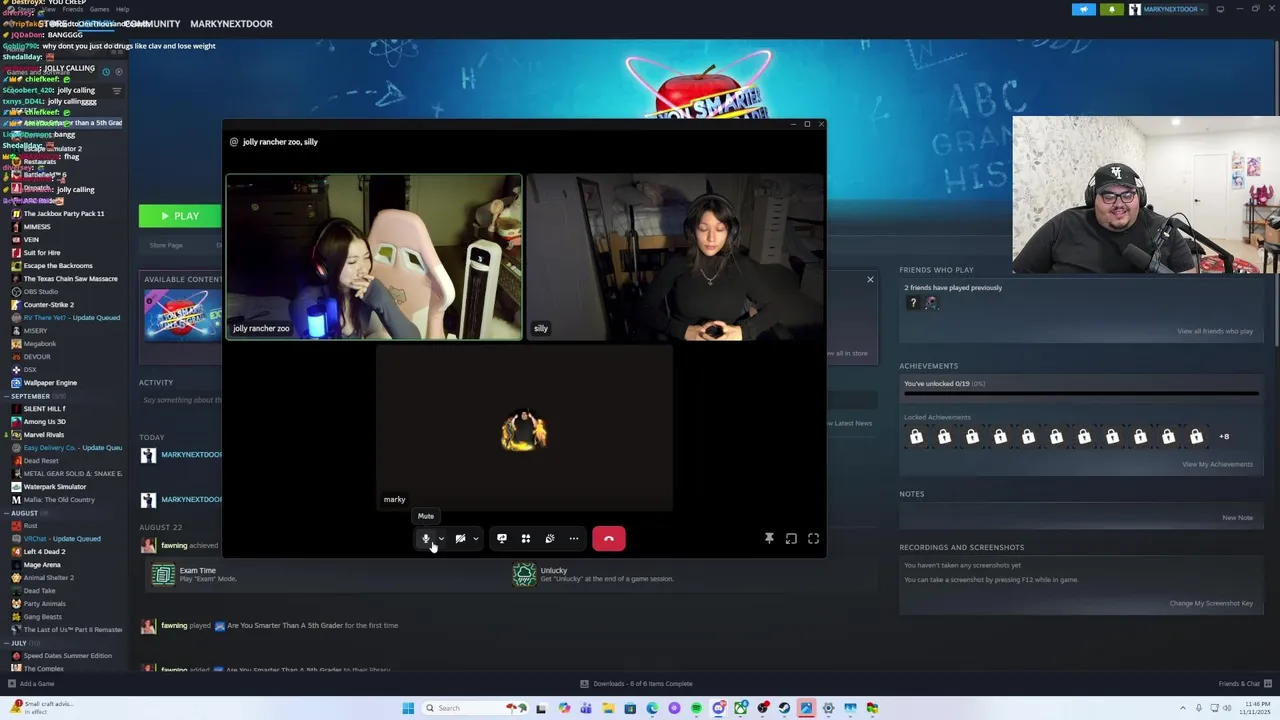
Task: Open the Steam announcements megaphone icon
Action: click(1084, 9)
